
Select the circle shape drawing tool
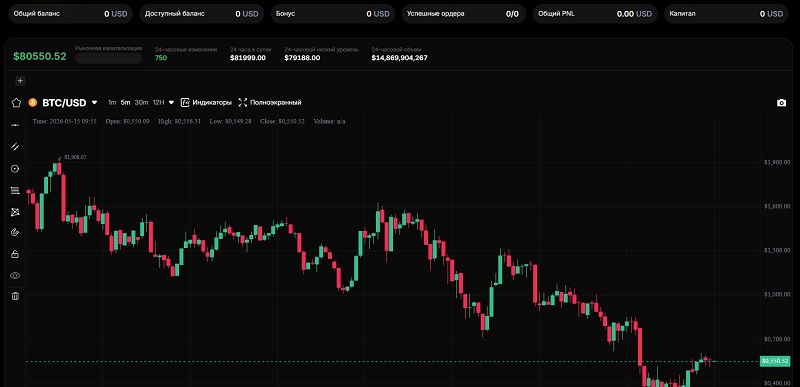[x=15, y=169]
